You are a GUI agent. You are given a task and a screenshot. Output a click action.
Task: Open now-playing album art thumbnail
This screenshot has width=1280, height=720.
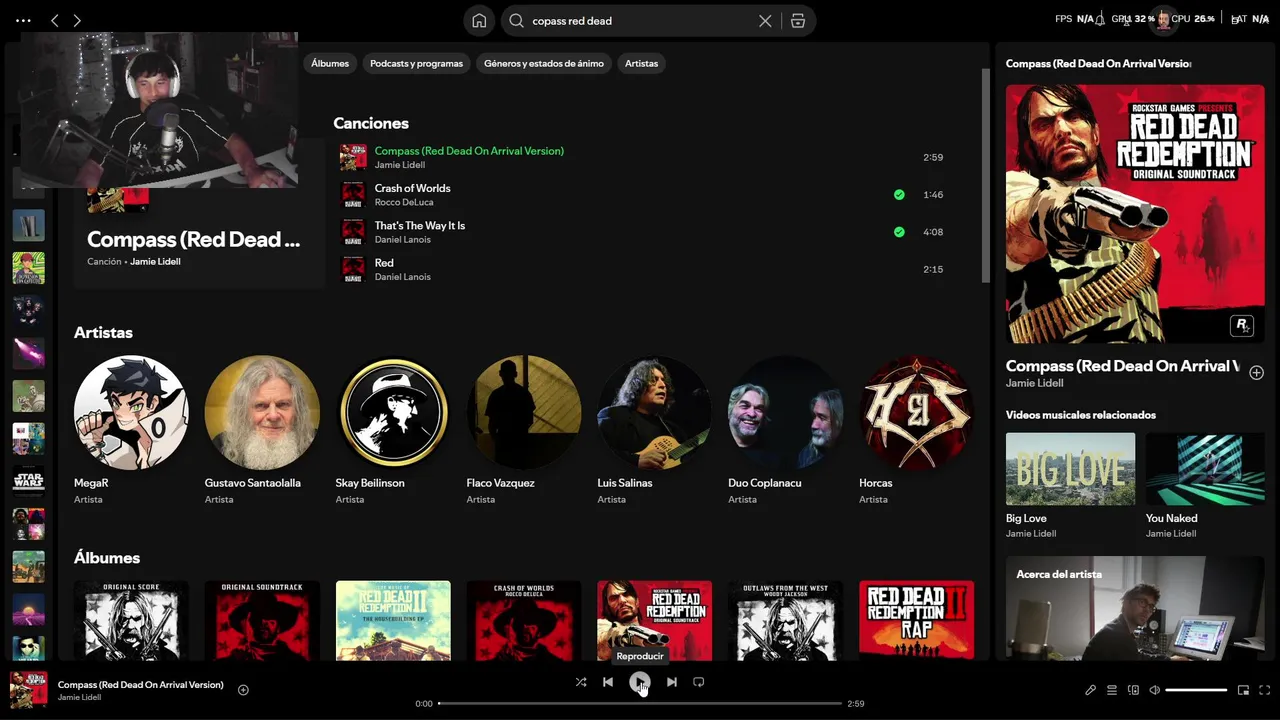[x=28, y=690]
